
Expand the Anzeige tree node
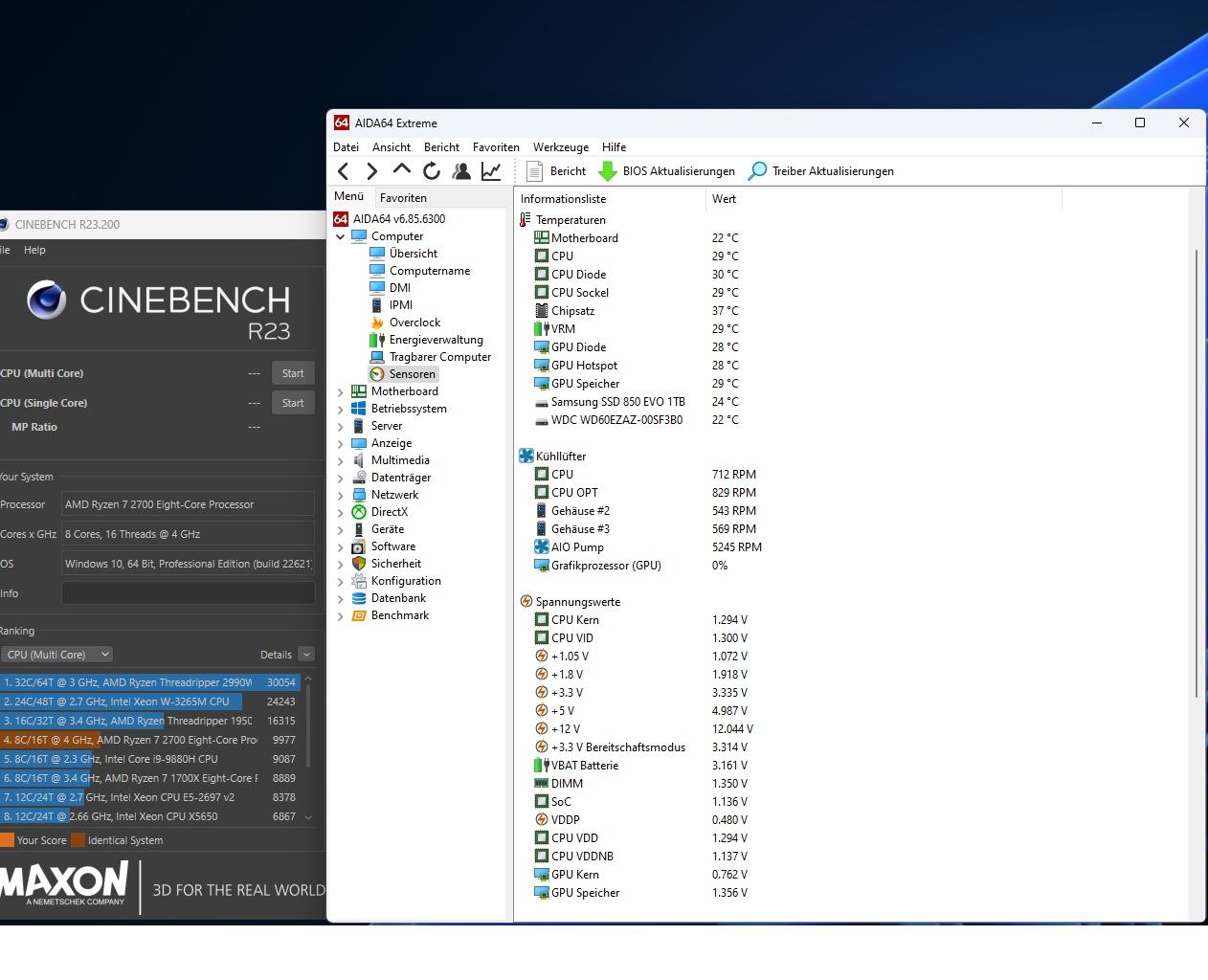click(x=340, y=443)
